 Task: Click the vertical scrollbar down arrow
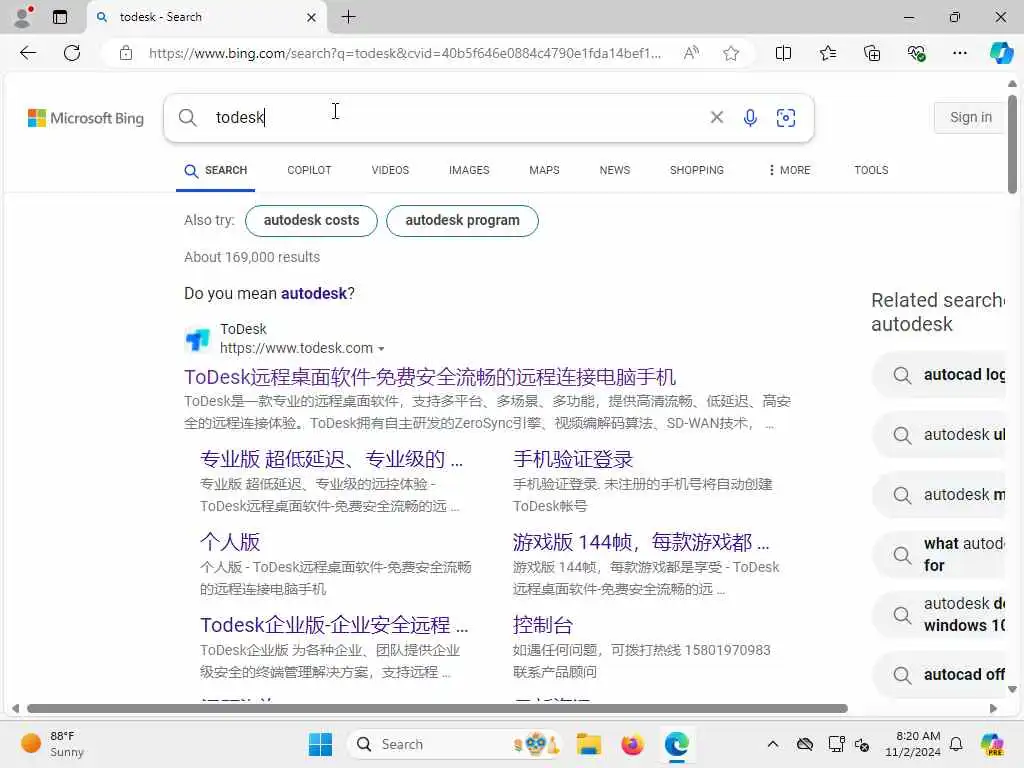tap(1012, 689)
